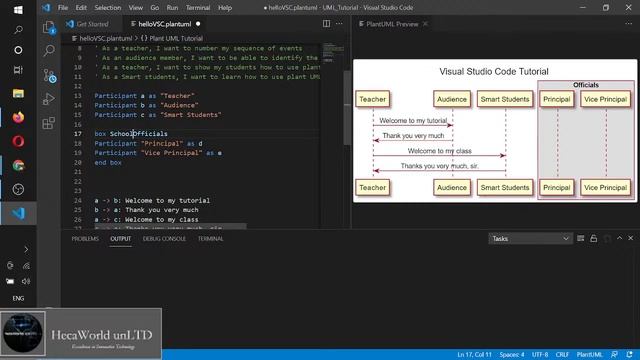Open the Go menu
The width and height of the screenshot is (640, 360).
[154, 8]
